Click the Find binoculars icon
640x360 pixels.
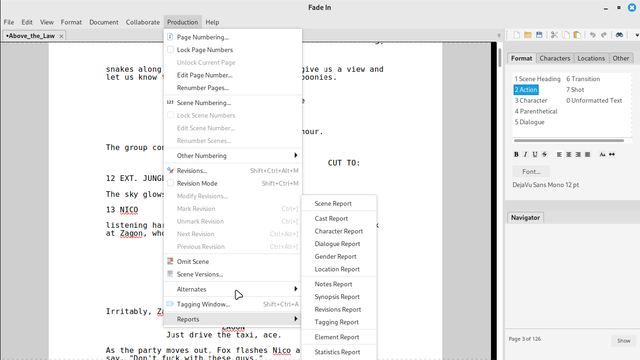(619, 35)
